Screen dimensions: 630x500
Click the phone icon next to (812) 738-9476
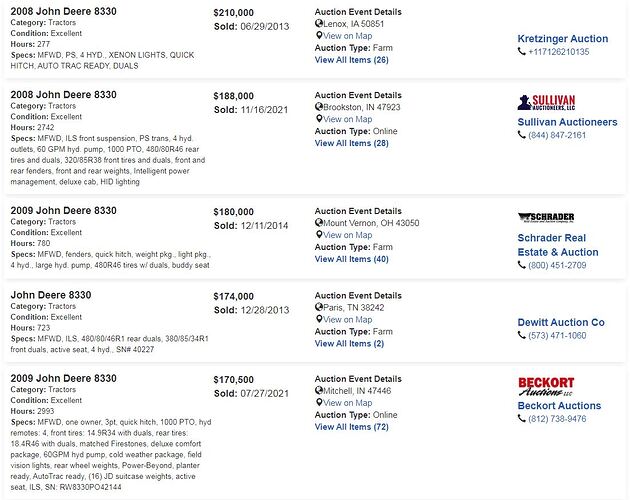point(522,419)
